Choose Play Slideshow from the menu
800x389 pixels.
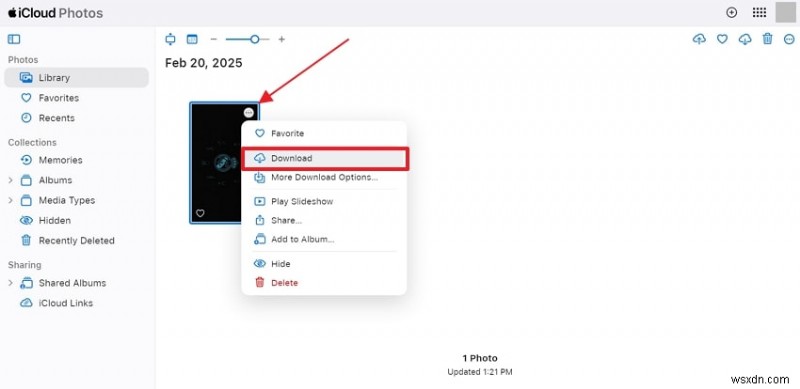click(x=324, y=202)
